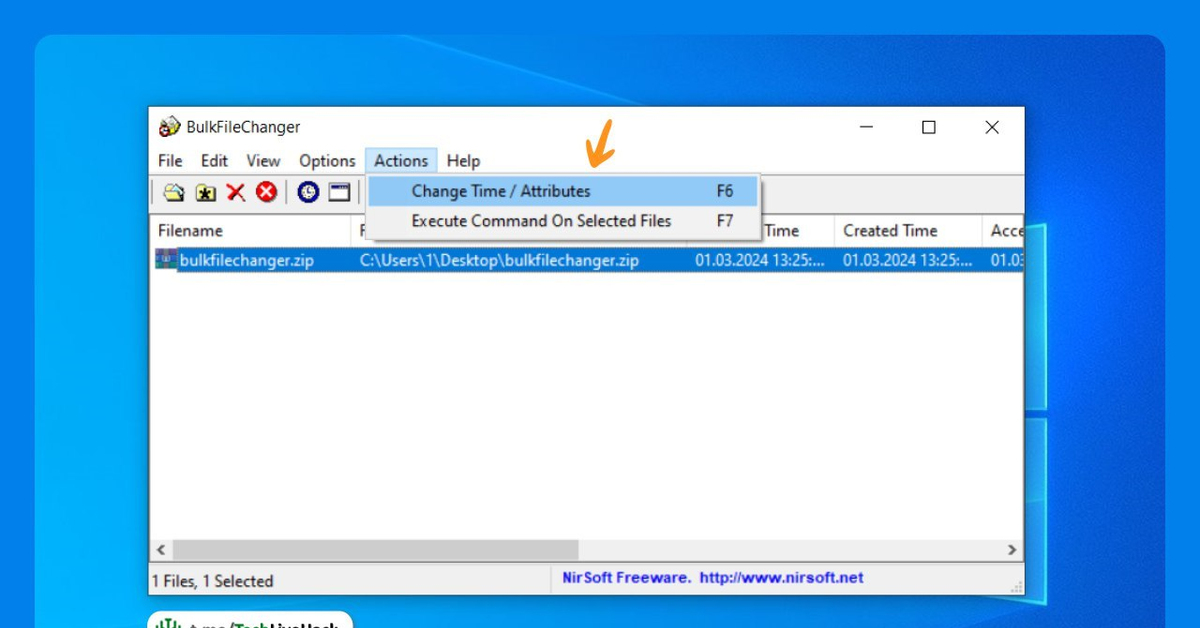Viewport: 1200px width, 628px height.
Task: Click the starred folder Add By Wildcard icon
Action: click(x=205, y=192)
